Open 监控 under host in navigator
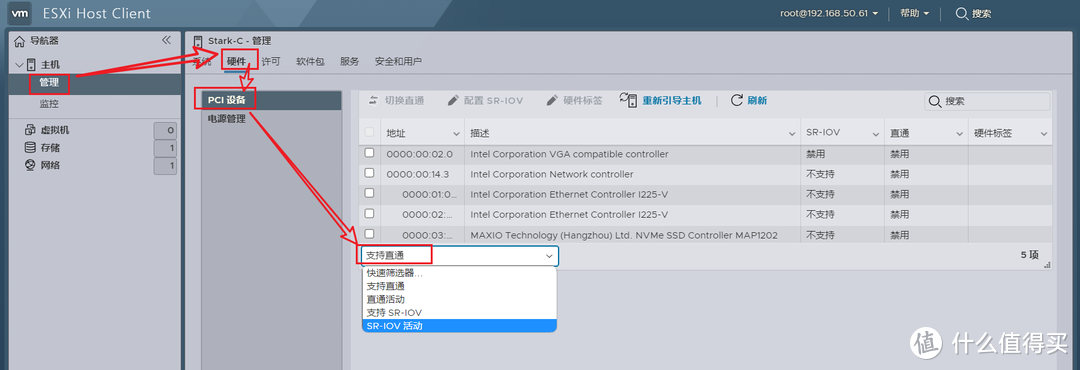The image size is (1080, 370). [x=49, y=104]
